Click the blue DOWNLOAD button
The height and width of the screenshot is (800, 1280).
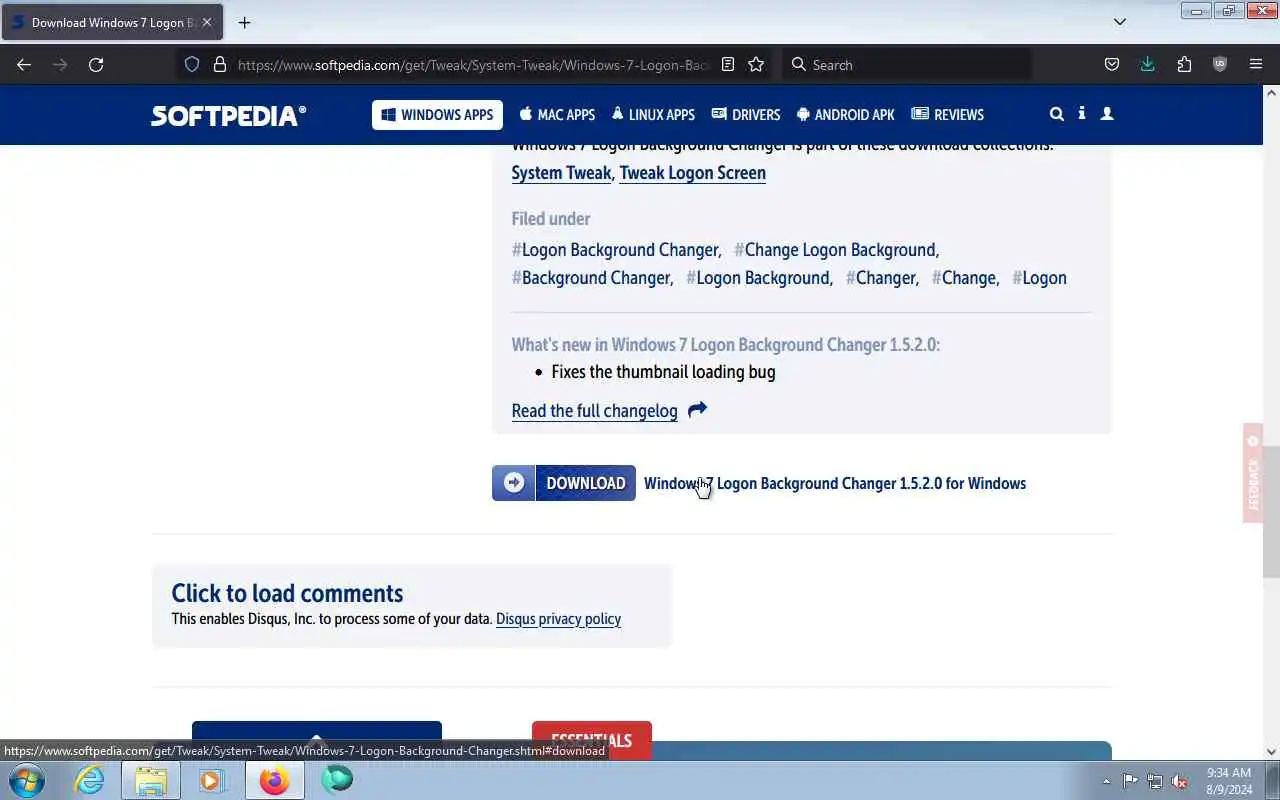tap(564, 483)
